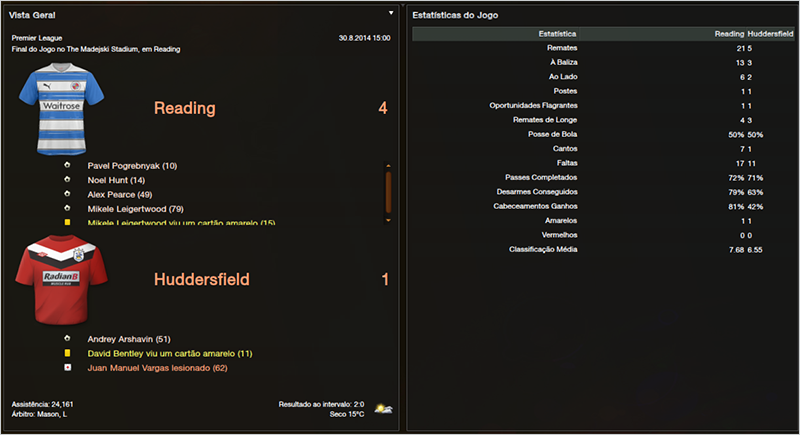Click the injury icon beside Juan Manuel Vargas
Viewport: 800px width, 435px height.
[67, 367]
